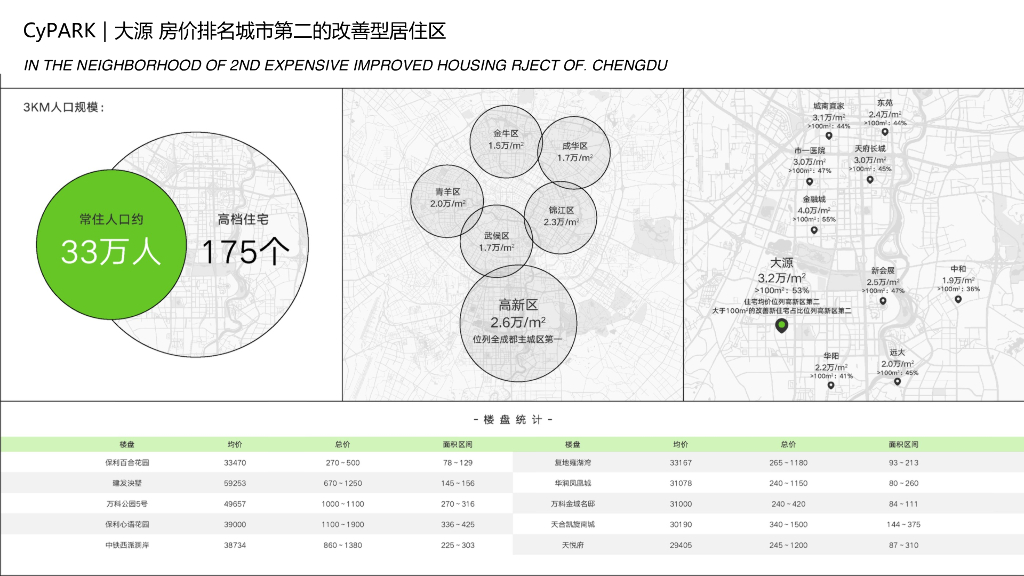Select the 新会展 map pin
Viewport: 1024px width, 576px height.
[882, 301]
